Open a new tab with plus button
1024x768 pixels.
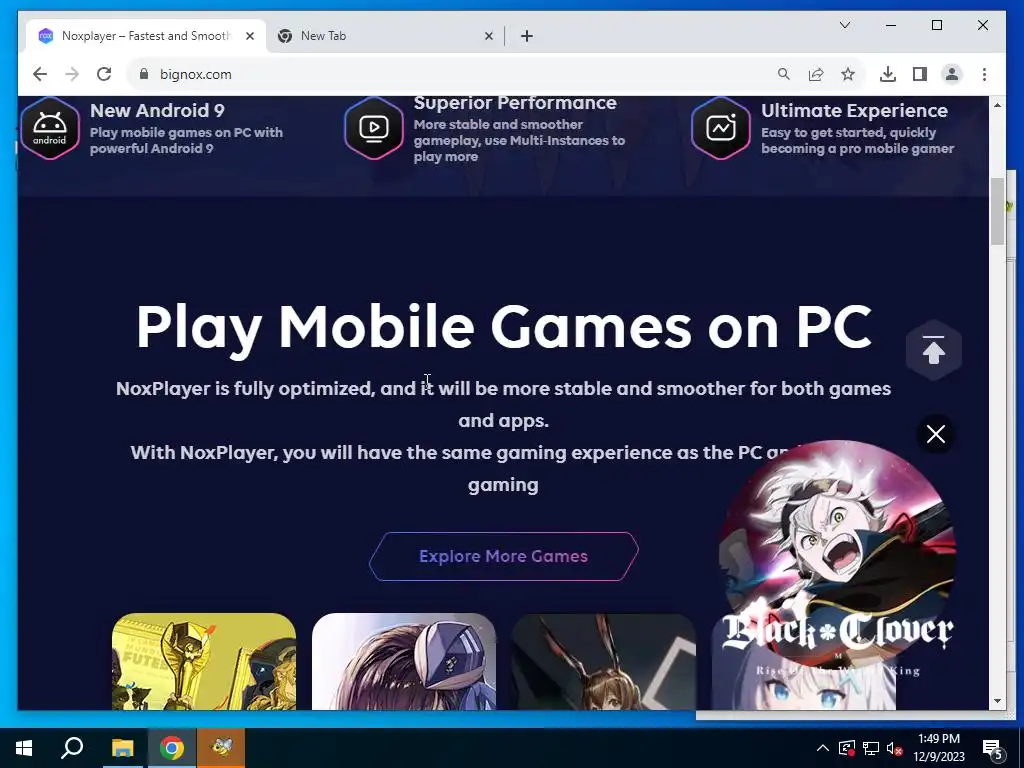pos(527,36)
